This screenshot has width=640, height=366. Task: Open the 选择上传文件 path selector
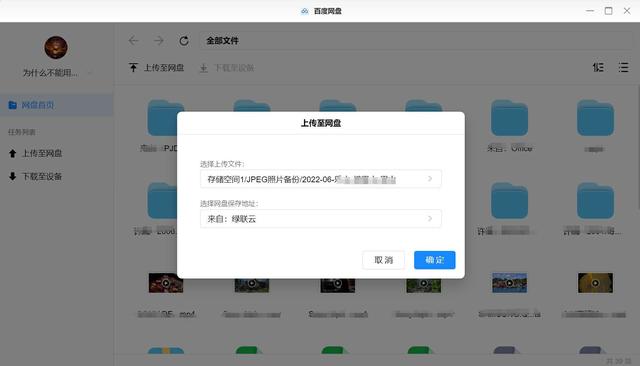coord(320,179)
